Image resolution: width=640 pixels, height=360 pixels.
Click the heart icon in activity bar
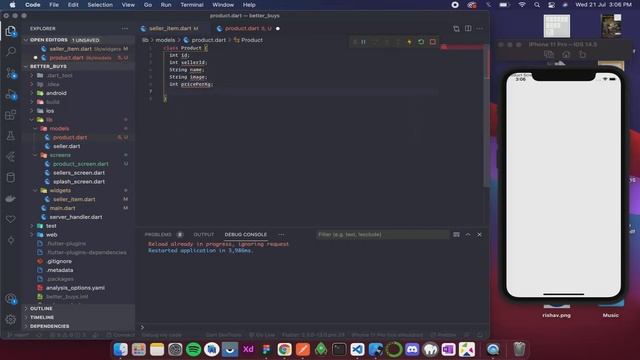(11, 219)
